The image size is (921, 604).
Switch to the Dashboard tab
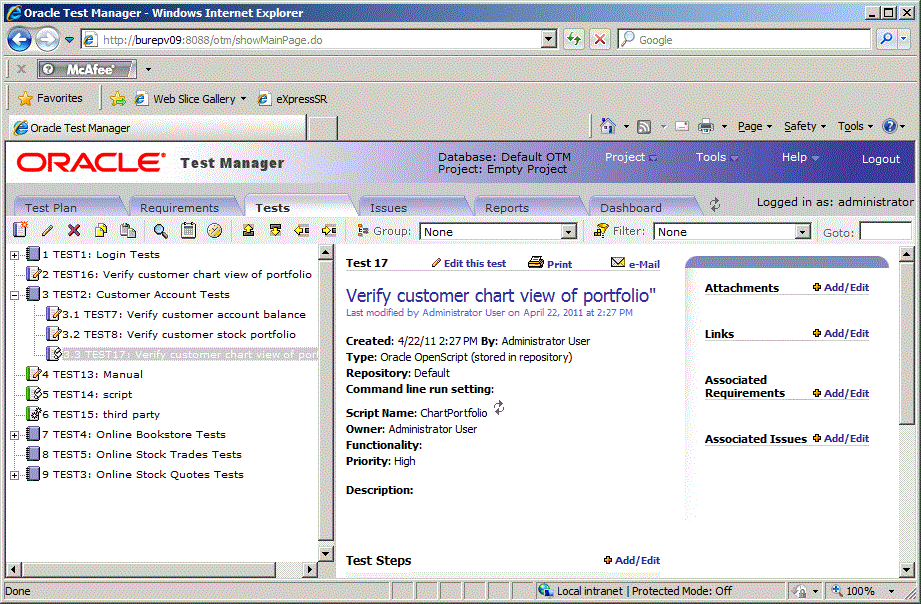pos(630,207)
